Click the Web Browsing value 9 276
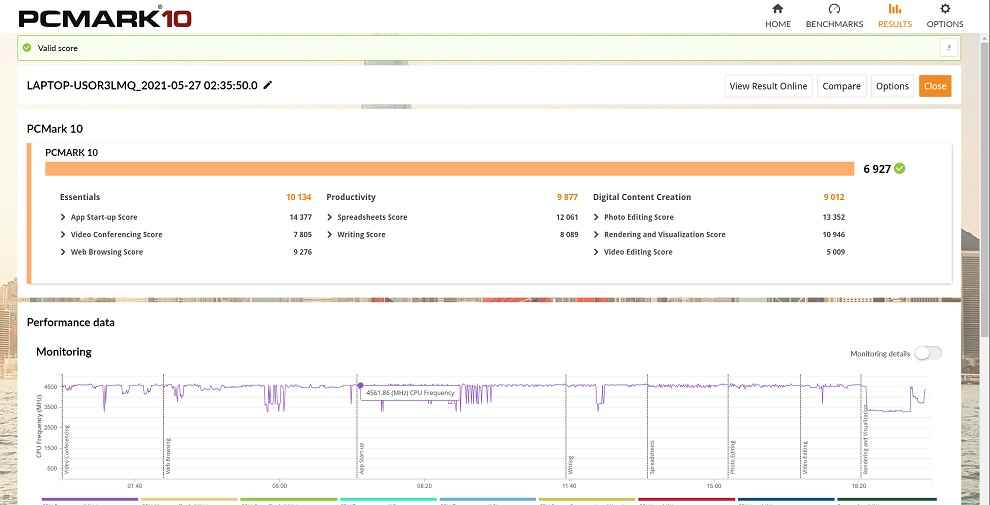 pyautogui.click(x=302, y=252)
